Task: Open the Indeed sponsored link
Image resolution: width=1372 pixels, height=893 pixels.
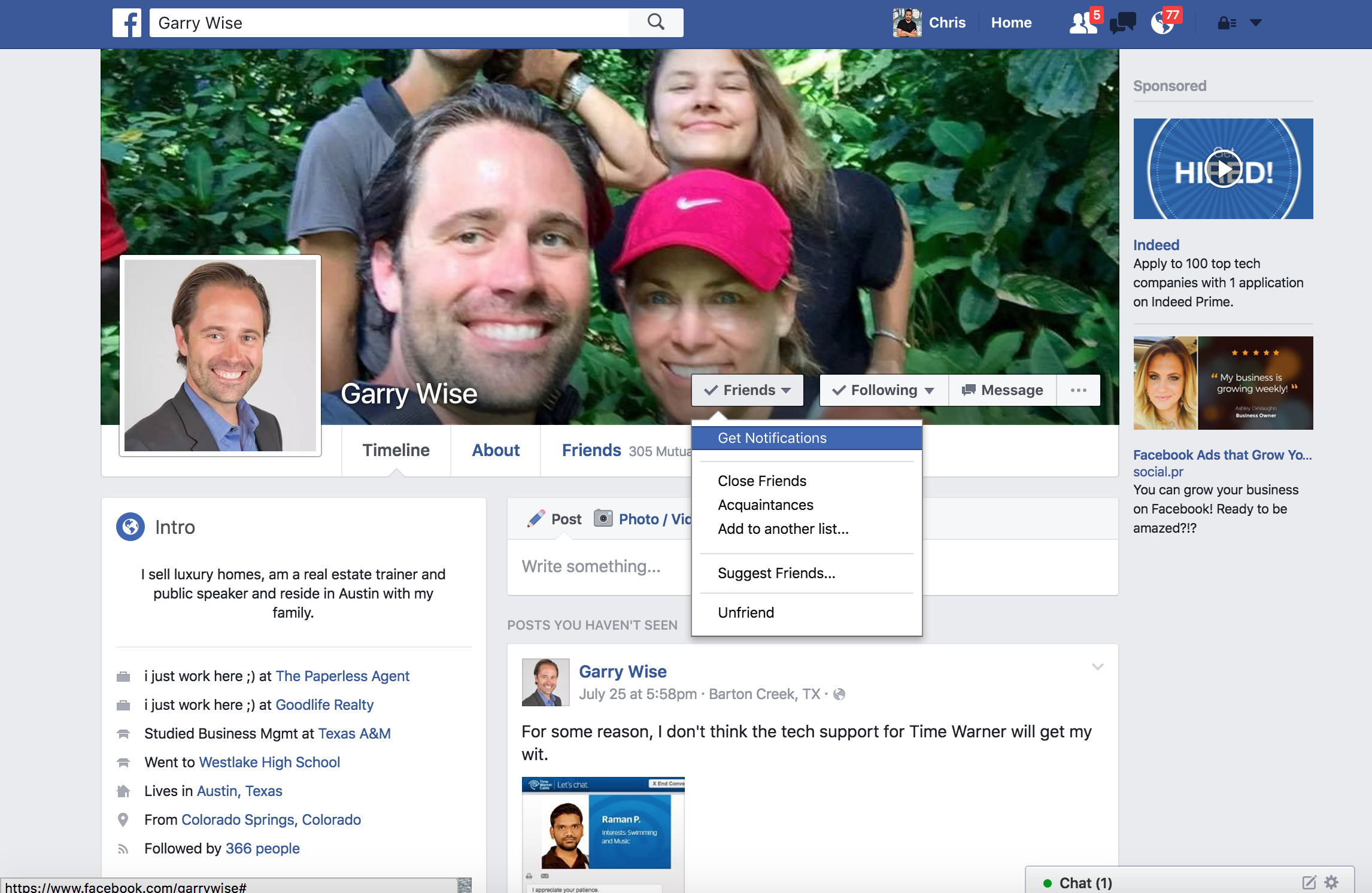Action: coord(1155,244)
